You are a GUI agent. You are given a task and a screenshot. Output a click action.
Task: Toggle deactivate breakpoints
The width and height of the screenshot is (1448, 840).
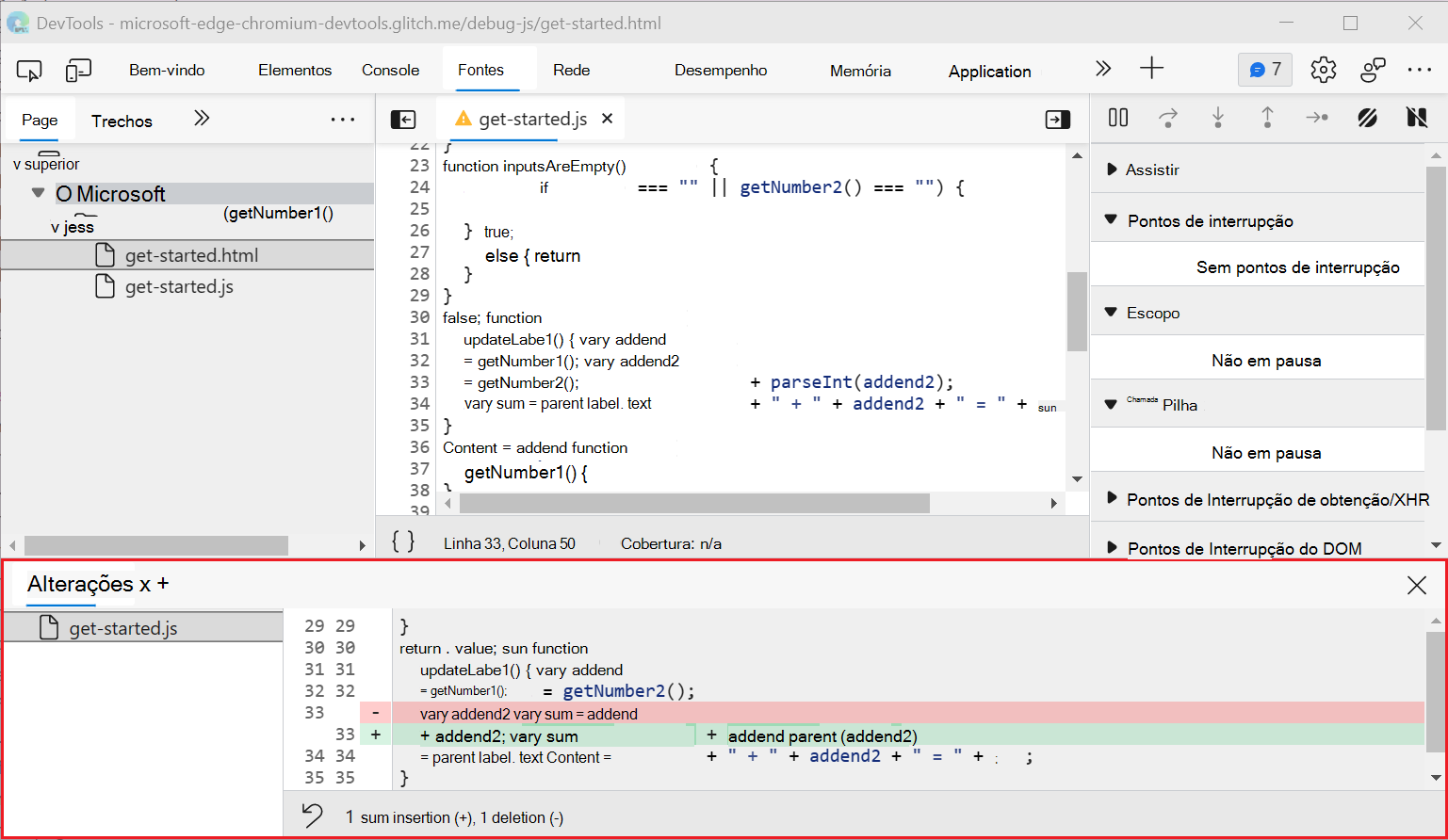click(x=1367, y=118)
